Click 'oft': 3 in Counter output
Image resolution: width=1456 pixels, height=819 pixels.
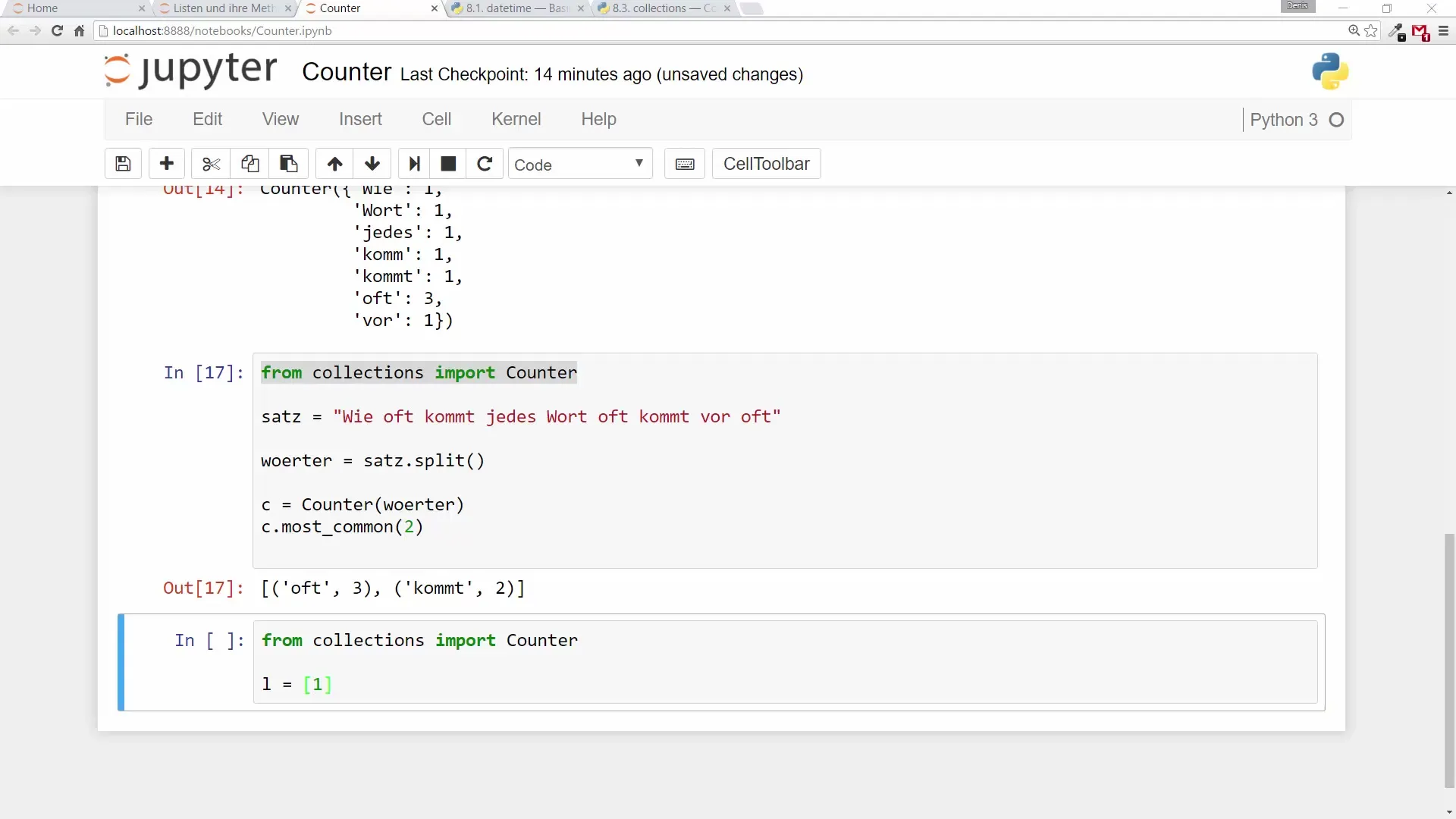pyautogui.click(x=397, y=299)
